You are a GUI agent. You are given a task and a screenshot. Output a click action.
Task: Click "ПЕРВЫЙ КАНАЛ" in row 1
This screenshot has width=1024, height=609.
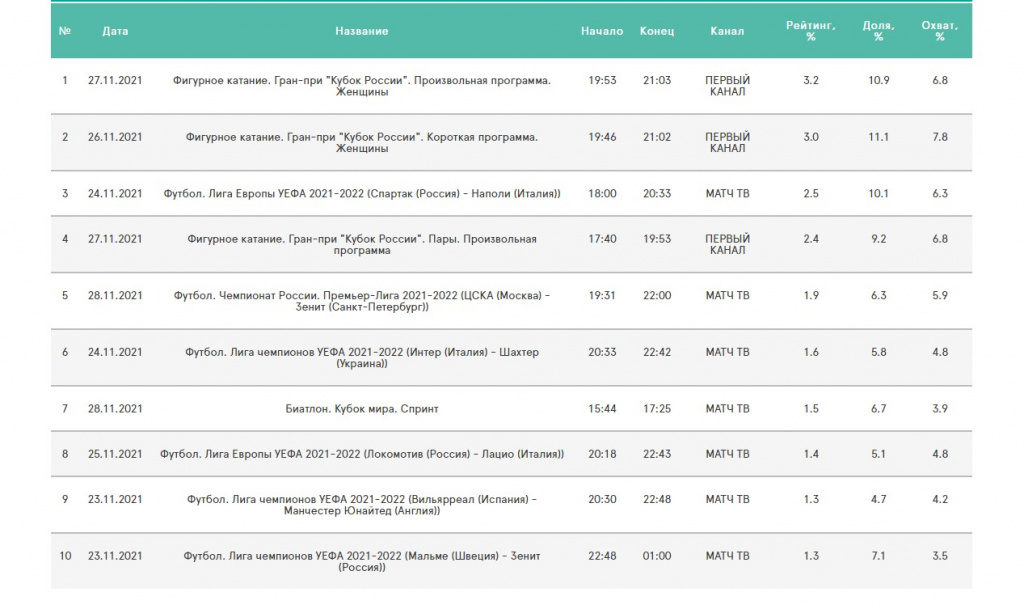pos(727,86)
